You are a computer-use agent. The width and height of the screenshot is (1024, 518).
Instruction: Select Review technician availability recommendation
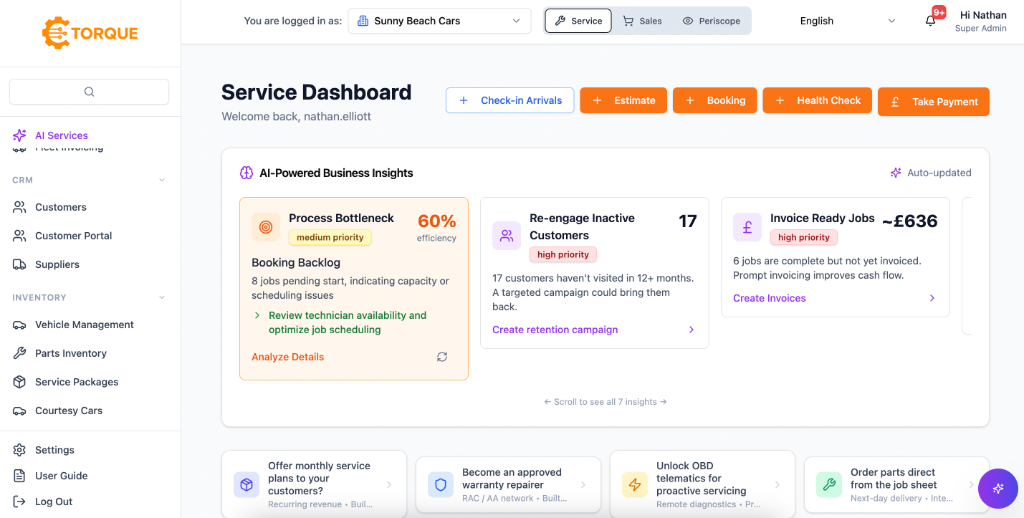click(347, 322)
